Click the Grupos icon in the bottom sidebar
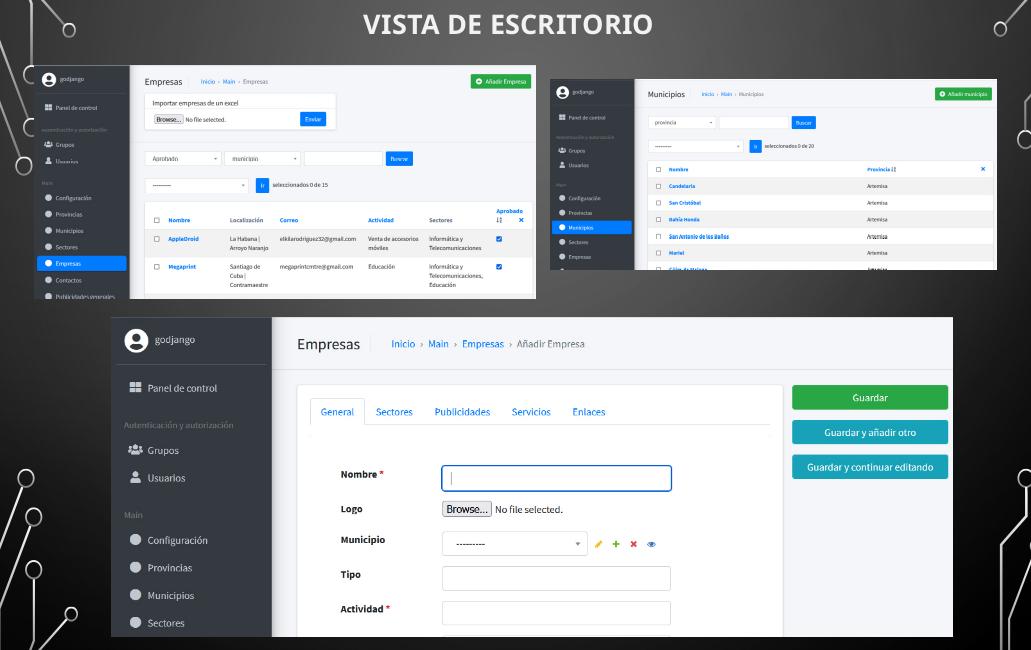 coord(134,450)
